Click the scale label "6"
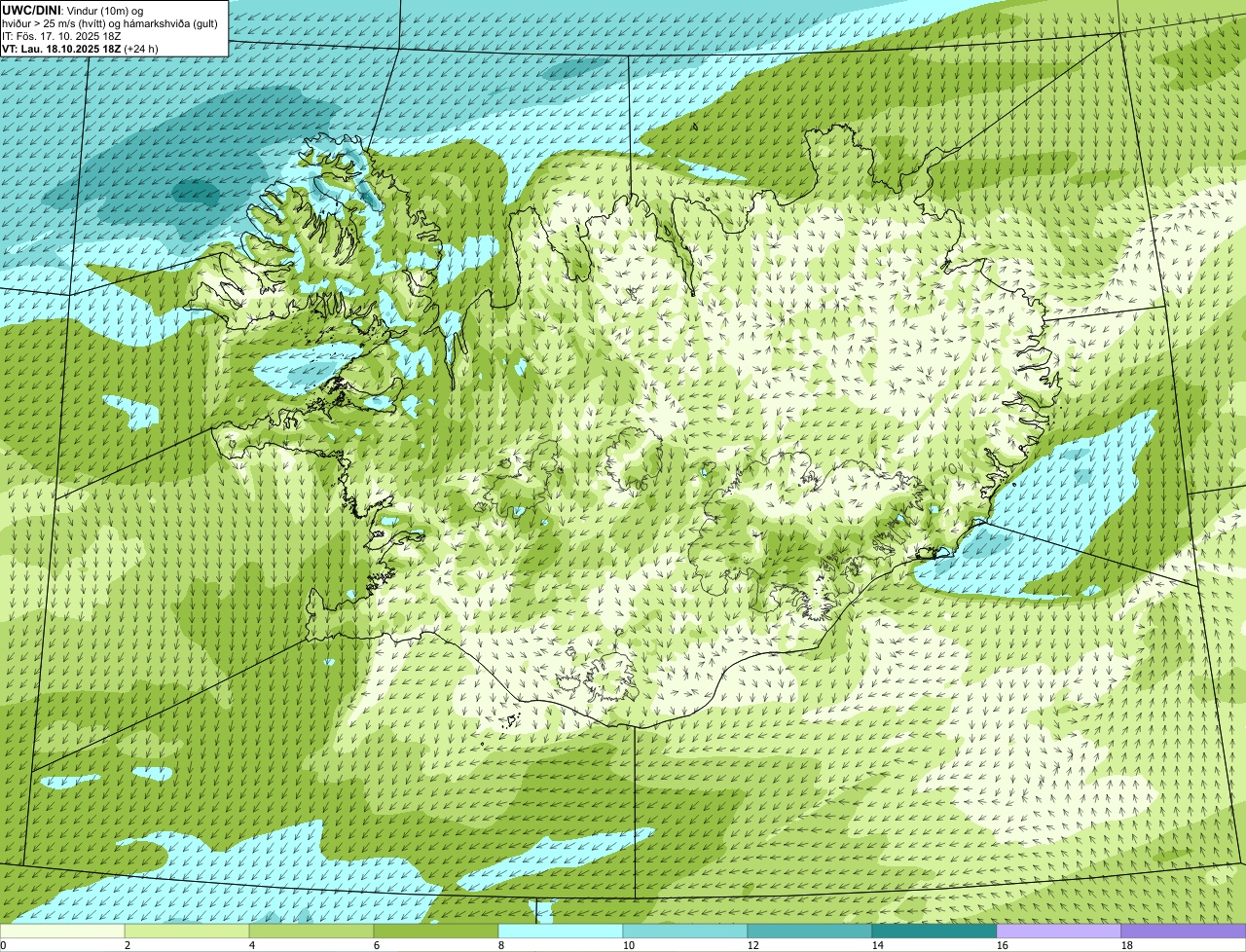The height and width of the screenshot is (952, 1246). tap(377, 945)
